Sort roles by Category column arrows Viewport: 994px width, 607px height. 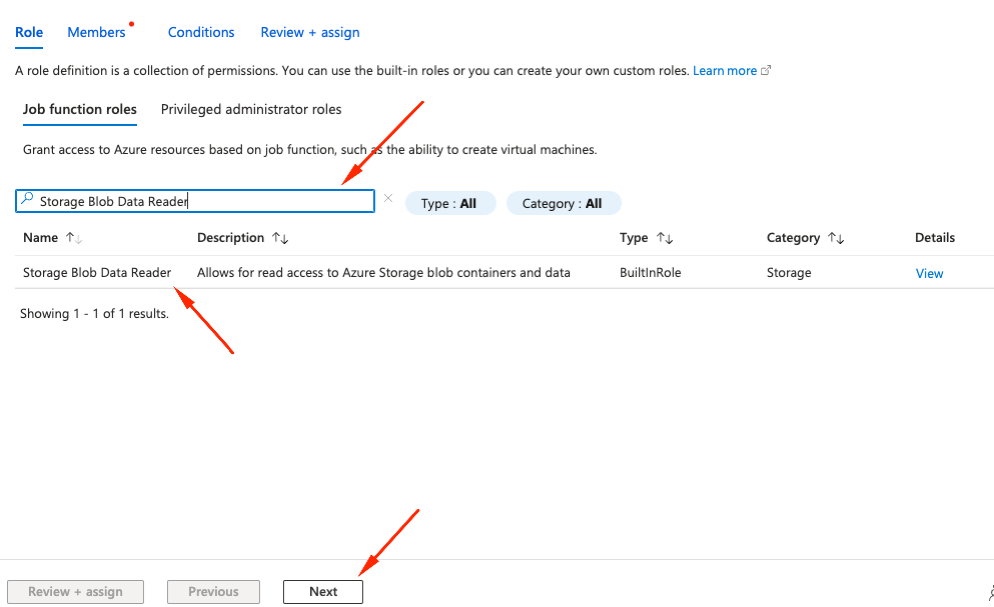(x=836, y=238)
